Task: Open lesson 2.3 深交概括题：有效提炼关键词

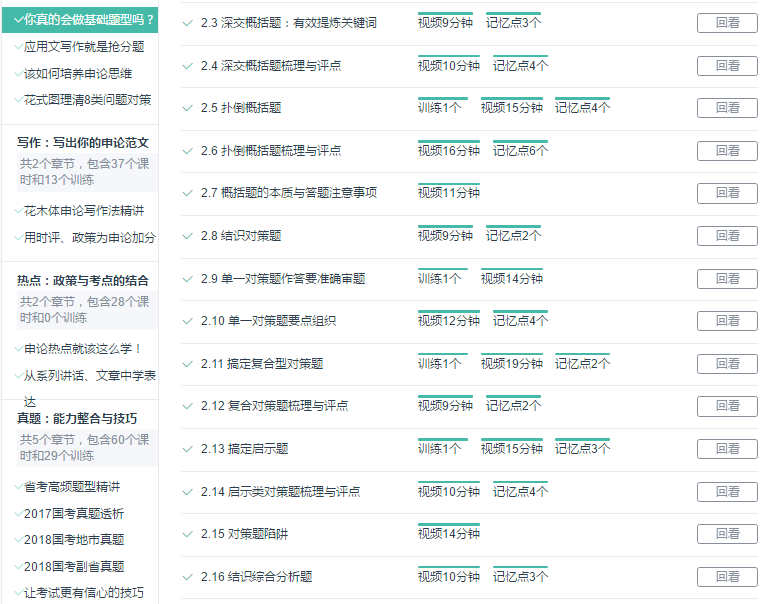Action: (x=289, y=23)
